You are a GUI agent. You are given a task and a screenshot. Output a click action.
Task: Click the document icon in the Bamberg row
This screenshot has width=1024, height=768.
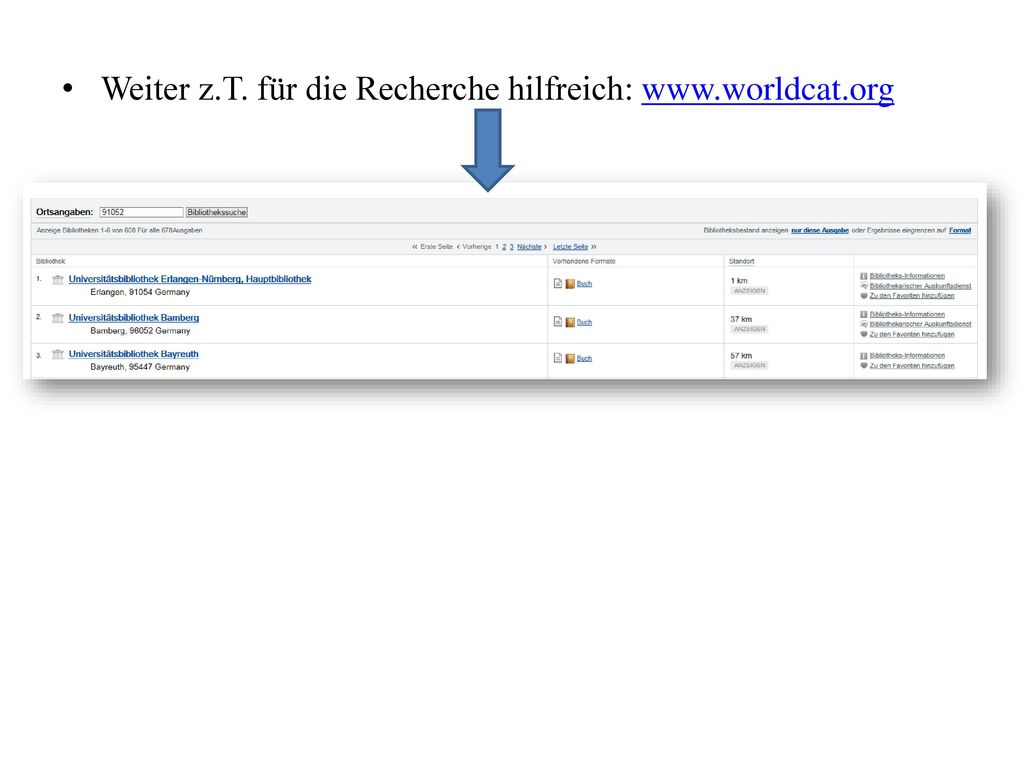click(x=558, y=321)
